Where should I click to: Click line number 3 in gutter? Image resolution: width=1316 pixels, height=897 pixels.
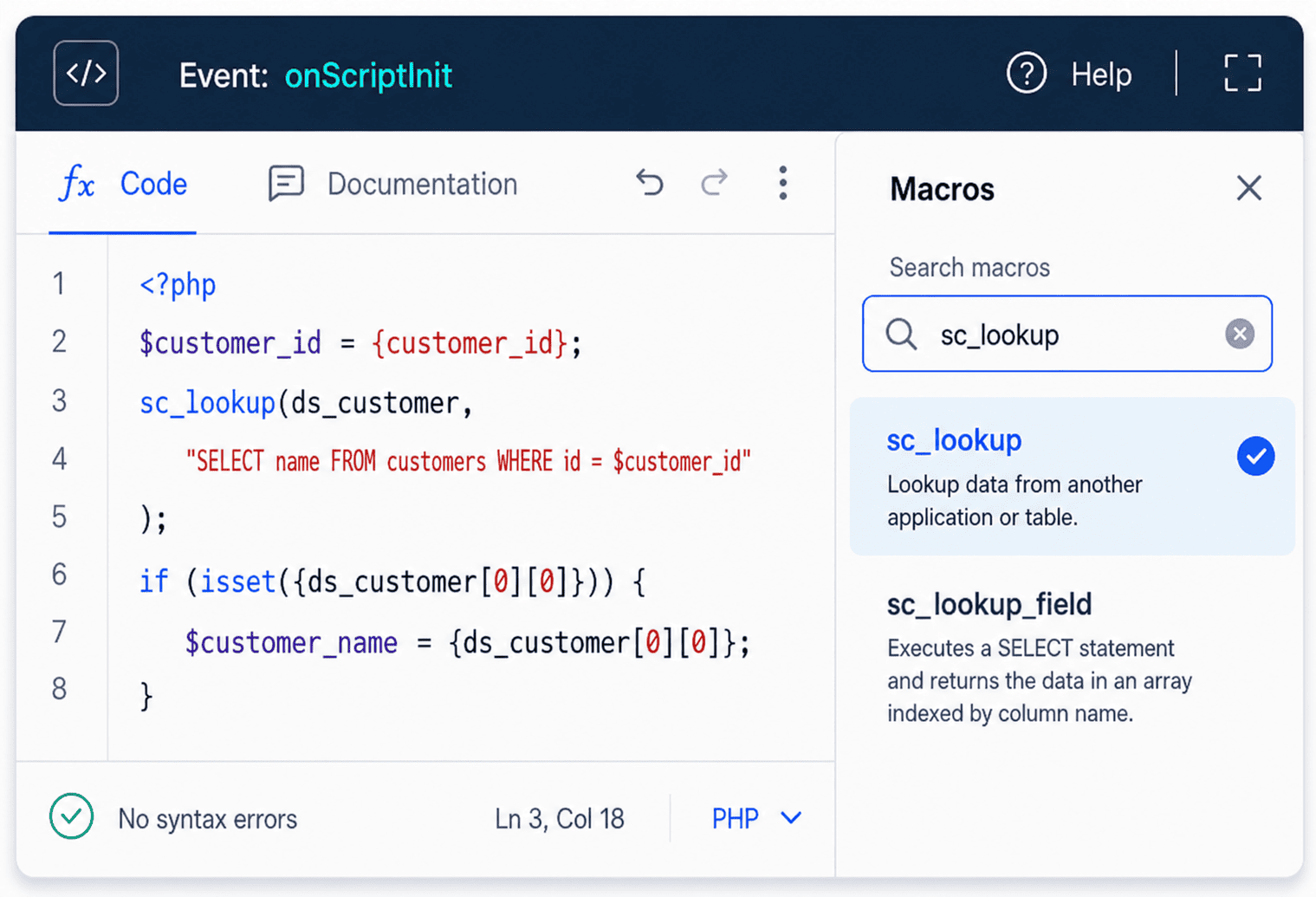[59, 400]
